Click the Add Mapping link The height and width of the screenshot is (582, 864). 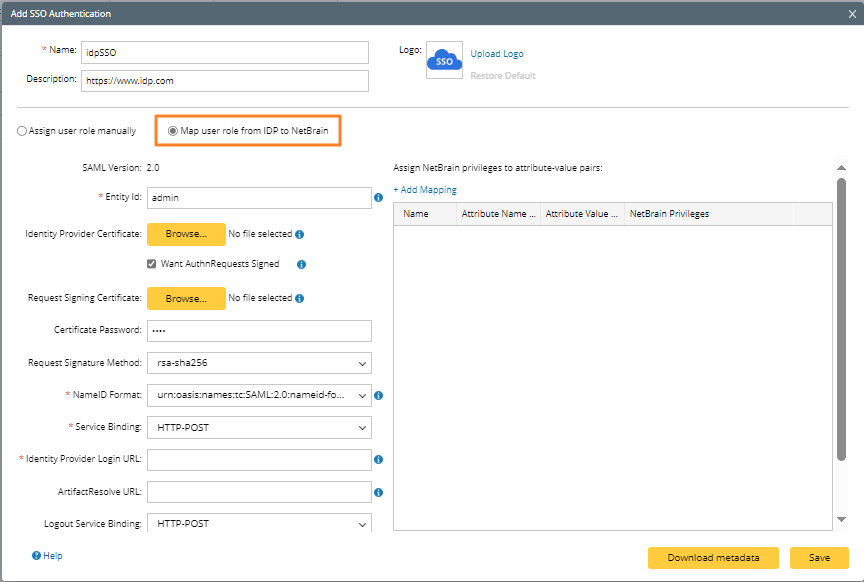coord(425,189)
